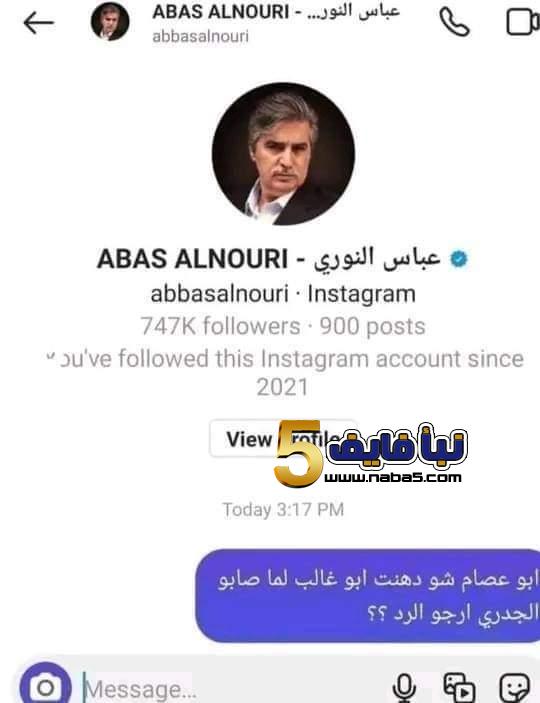This screenshot has width=540, height=703.
Task: Tap the back arrow icon
Action: [39, 23]
